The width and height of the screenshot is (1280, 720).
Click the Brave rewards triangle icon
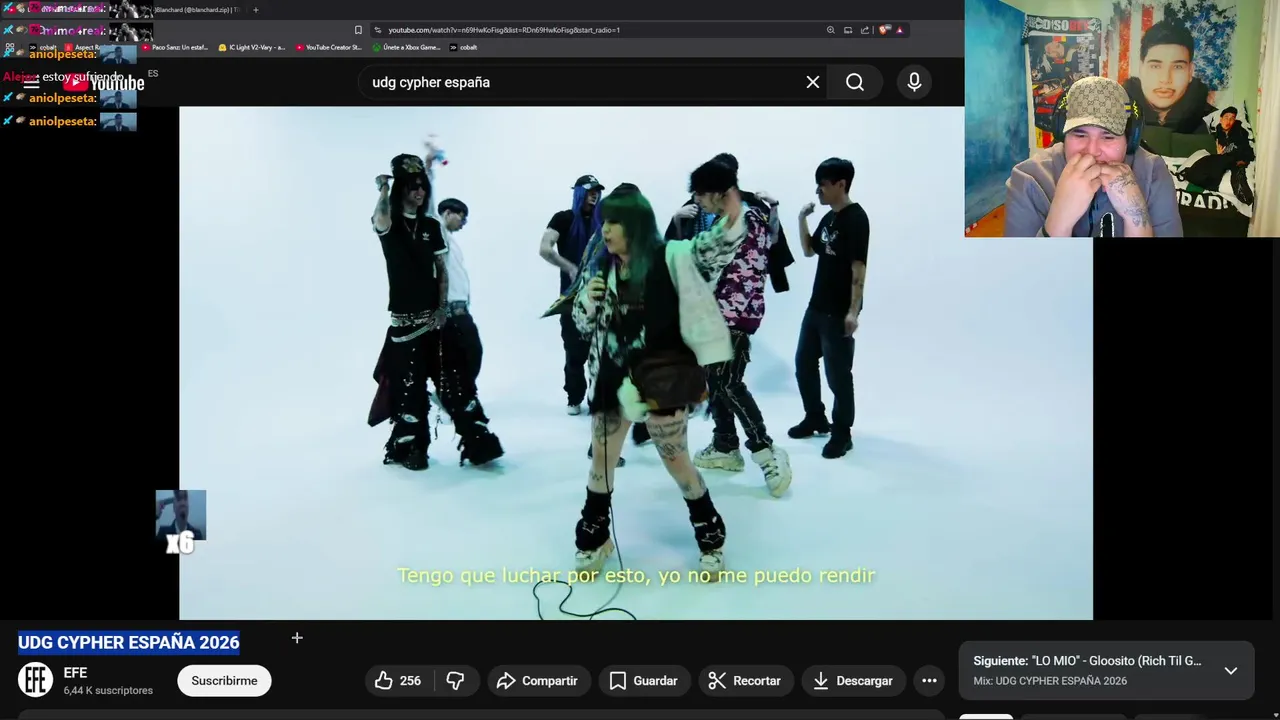pos(899,30)
